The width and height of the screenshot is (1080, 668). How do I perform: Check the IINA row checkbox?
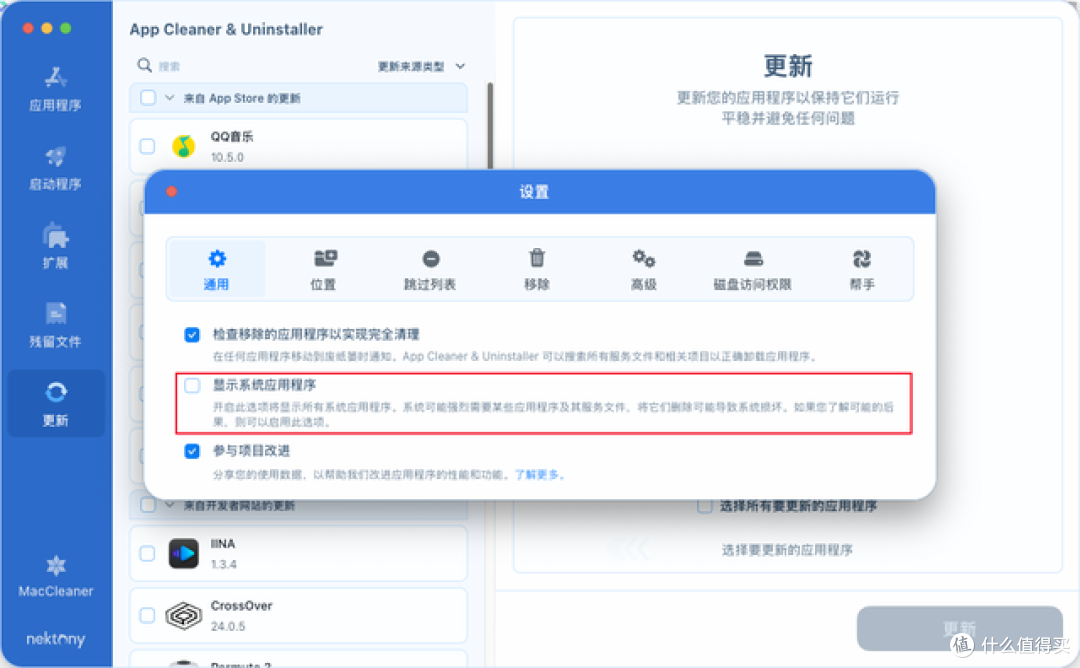tap(147, 554)
